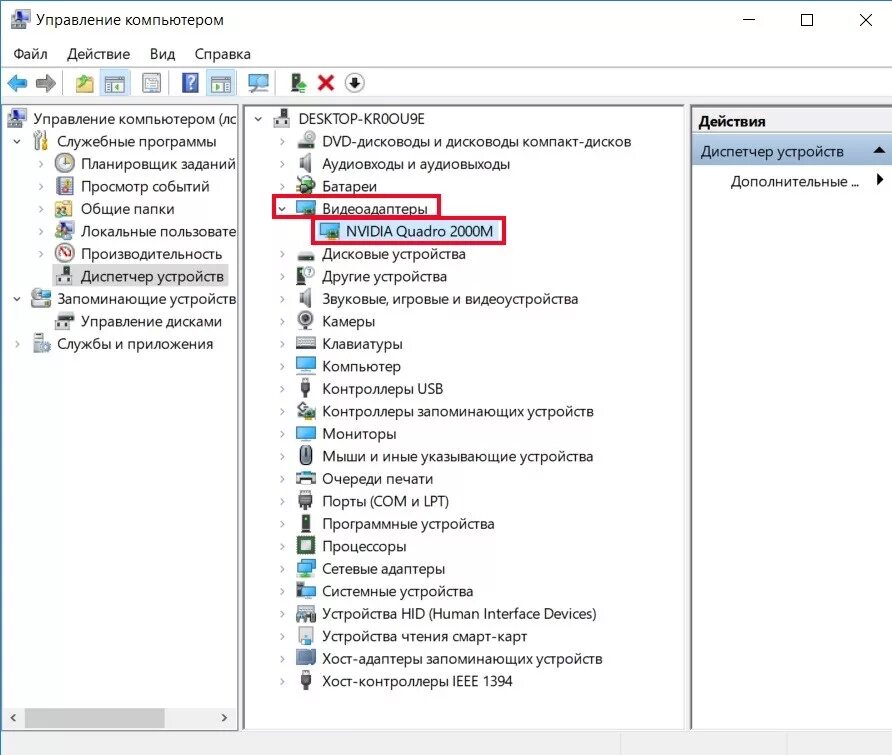
Task: Select Хост-адаптеры запоминающих устройств category
Action: click(x=462, y=659)
